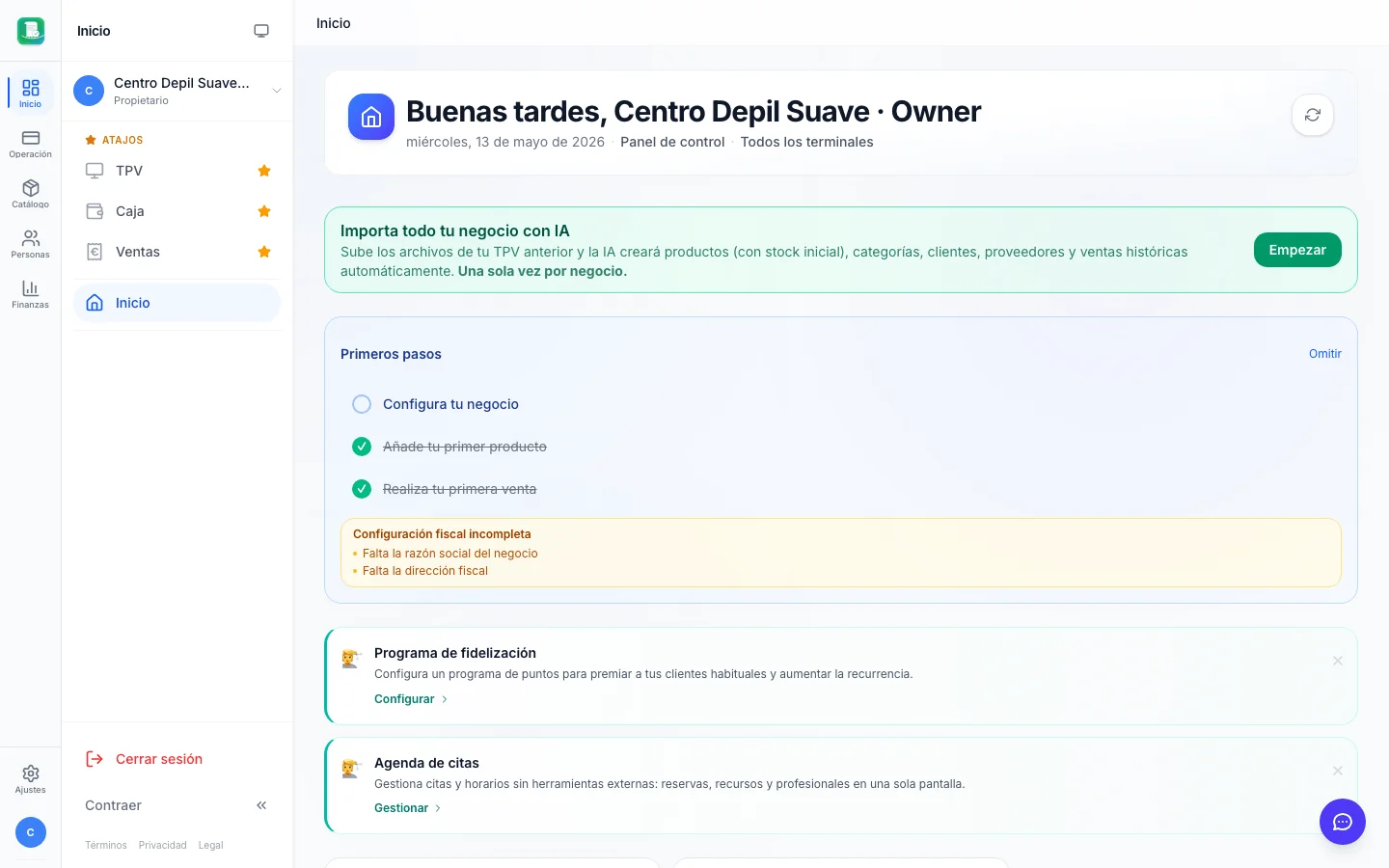Open Ajustes settings gear
The width and height of the screenshot is (1389, 868).
(31, 778)
